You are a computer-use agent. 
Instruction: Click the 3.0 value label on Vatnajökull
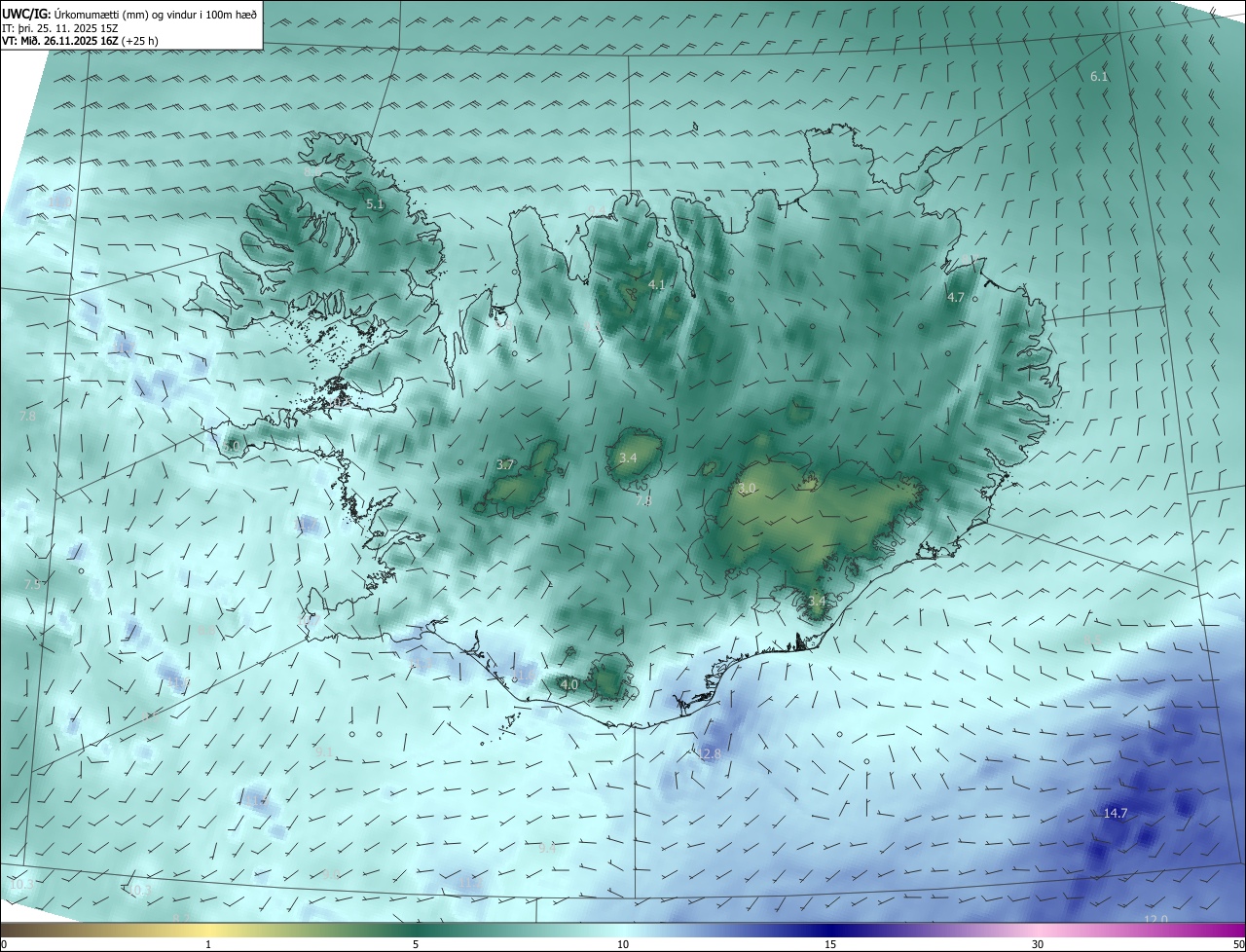point(748,488)
